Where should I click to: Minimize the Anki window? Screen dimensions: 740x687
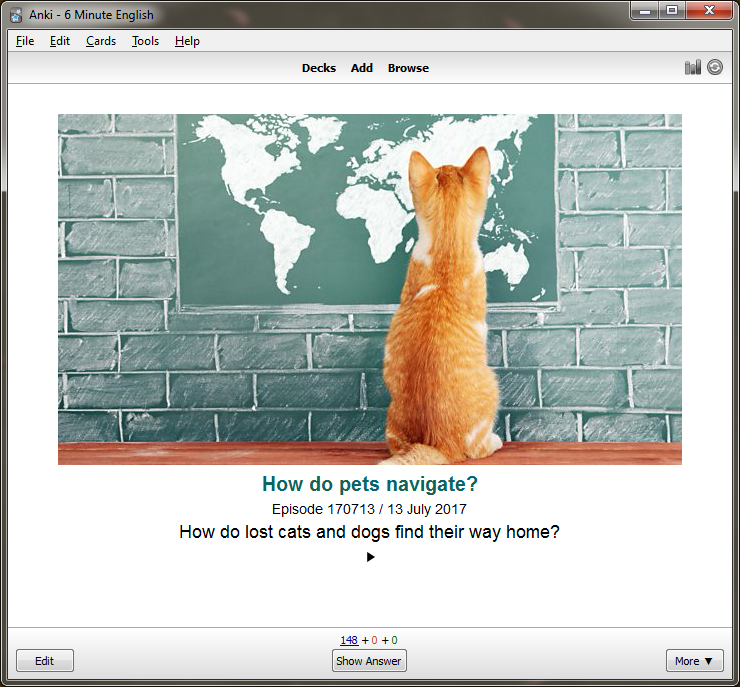click(645, 11)
